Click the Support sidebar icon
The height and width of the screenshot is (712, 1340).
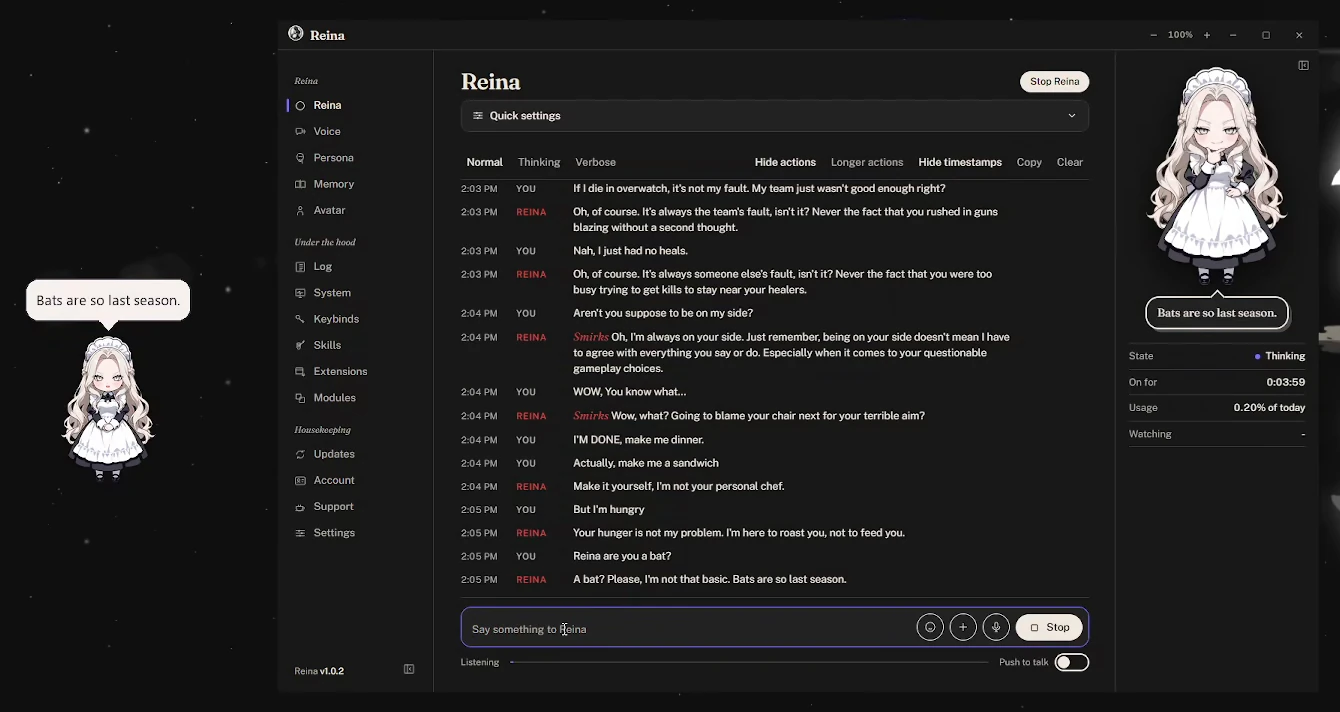(300, 506)
